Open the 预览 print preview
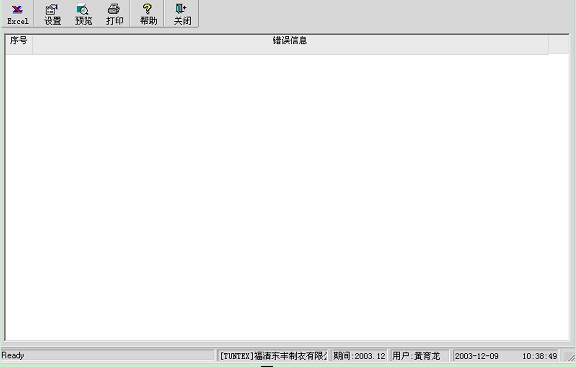Image resolution: width=576 pixels, height=367 pixels. click(x=83, y=14)
